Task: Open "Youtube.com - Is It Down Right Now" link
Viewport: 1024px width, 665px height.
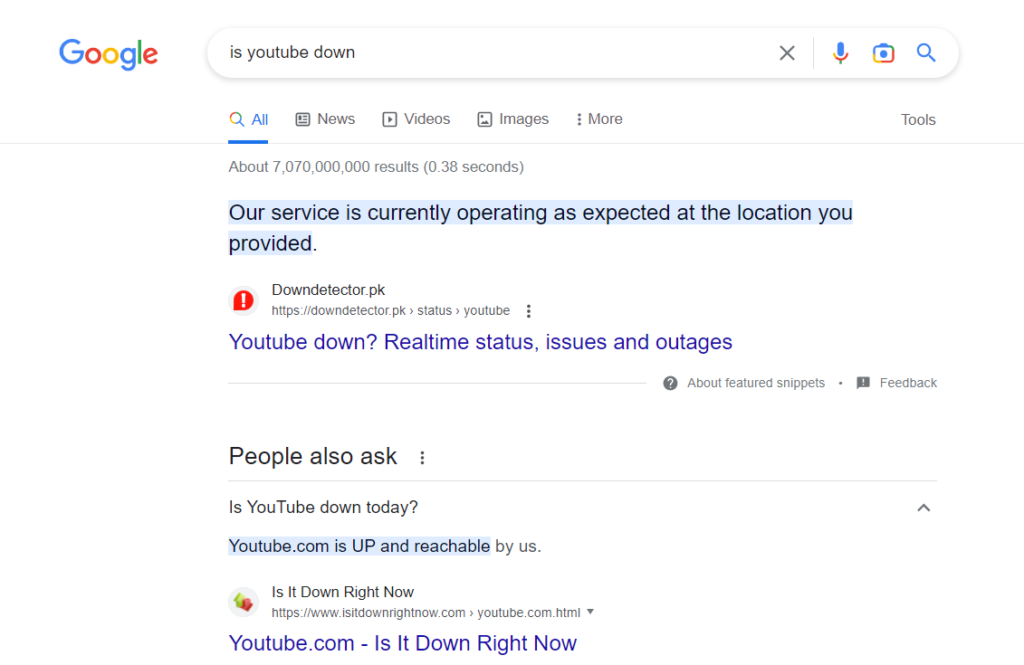Action: point(402,643)
